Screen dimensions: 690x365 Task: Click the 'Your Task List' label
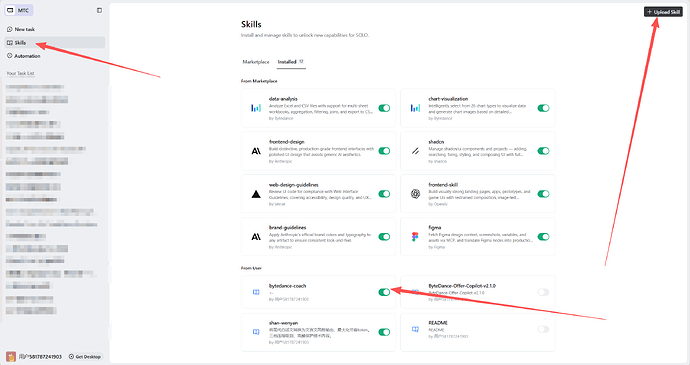click(20, 73)
